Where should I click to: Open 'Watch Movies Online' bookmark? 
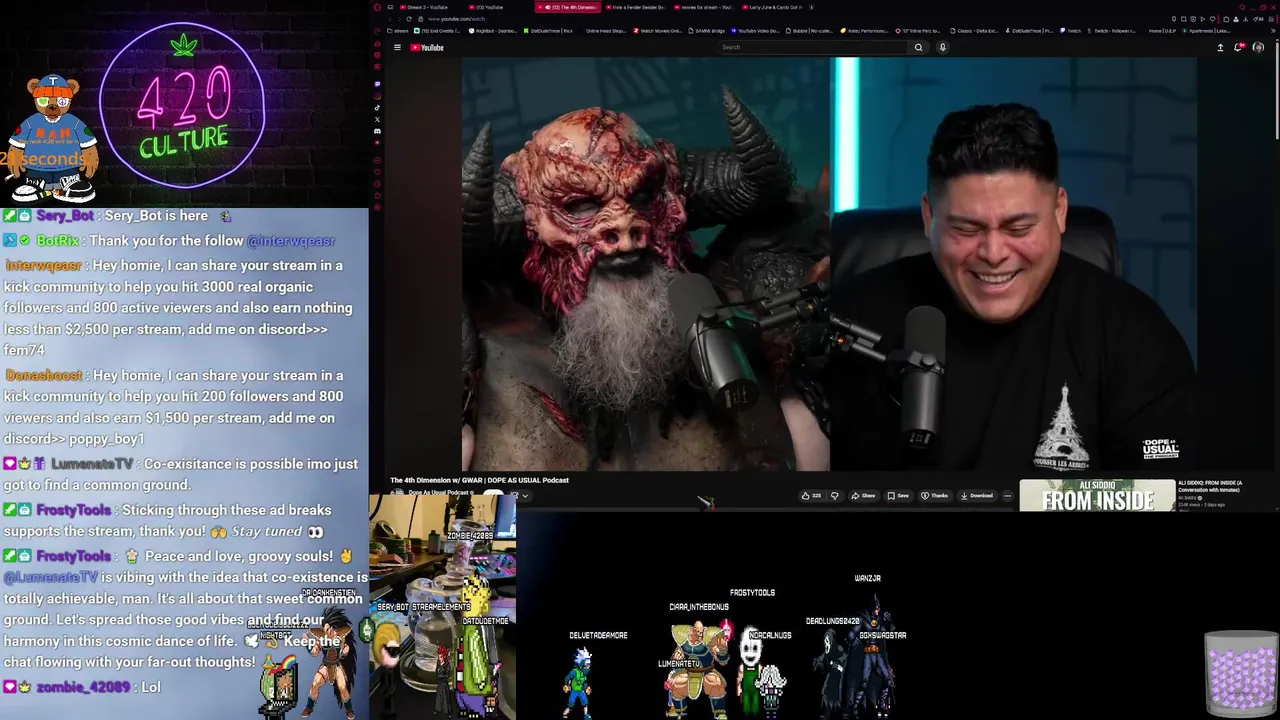[657, 31]
